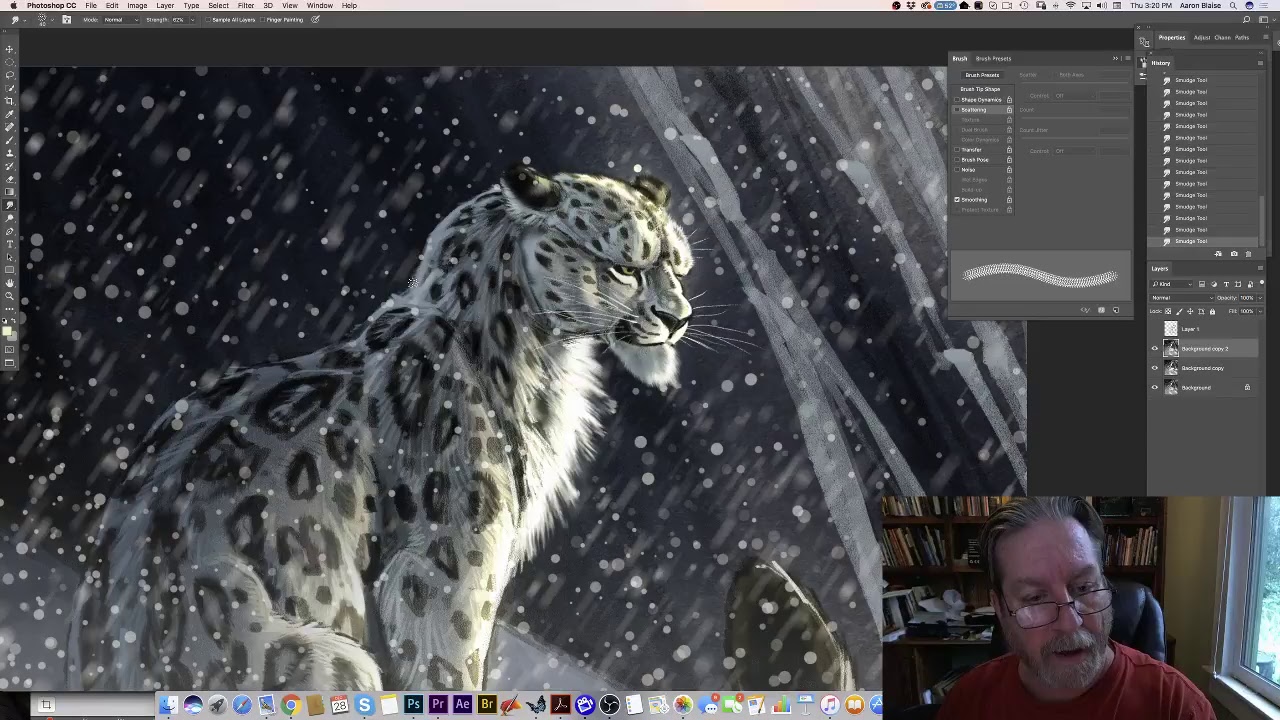Enable Finger Painting checkbox
Screen dimensions: 1280x720
[262, 20]
